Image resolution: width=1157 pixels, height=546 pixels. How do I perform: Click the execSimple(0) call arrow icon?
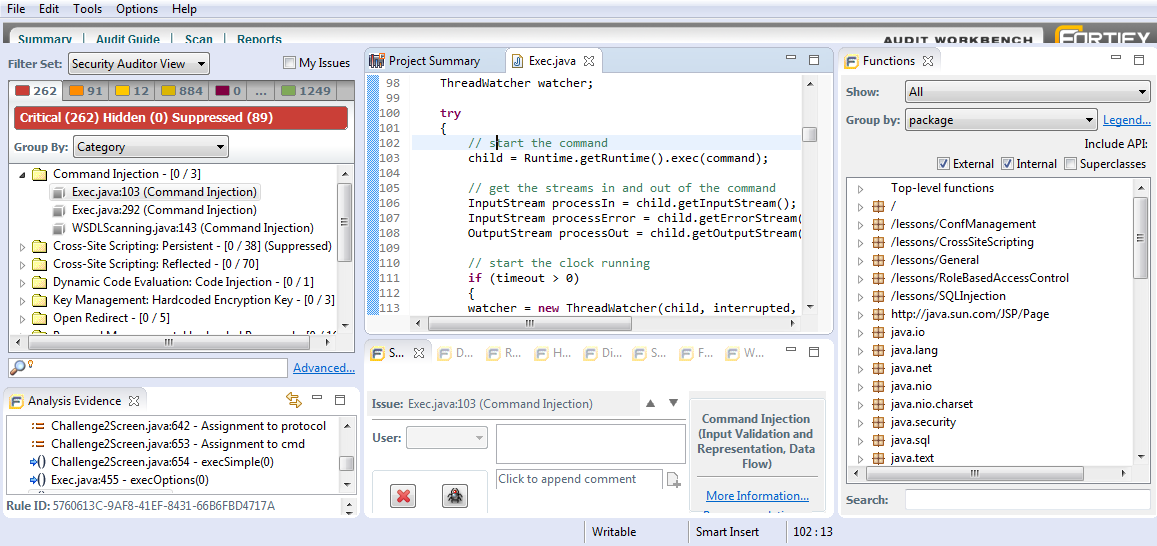click(x=38, y=462)
